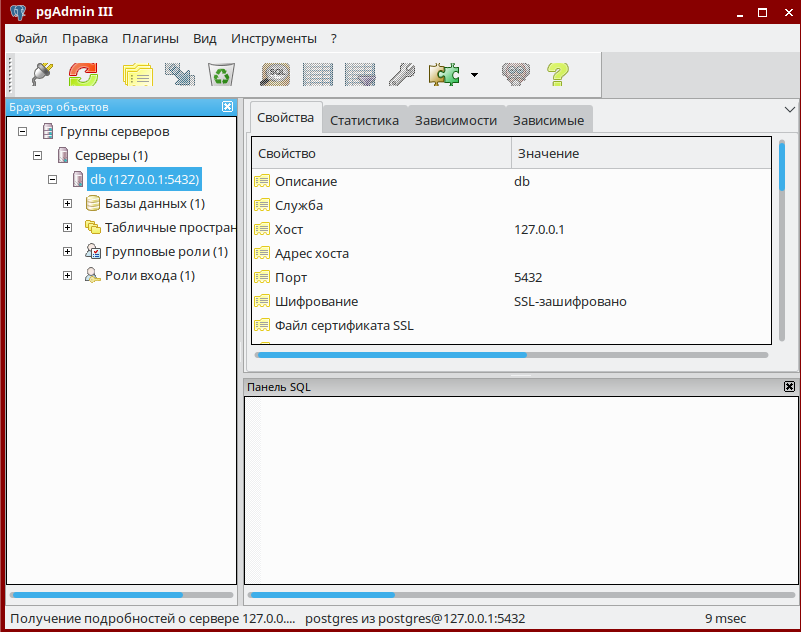The image size is (801, 632).
Task: Select Базы данных (1) tree item
Action: (x=155, y=204)
